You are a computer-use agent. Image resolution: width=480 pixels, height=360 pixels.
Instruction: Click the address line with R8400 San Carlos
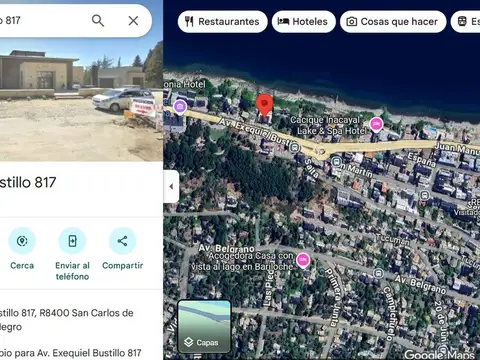[67, 320]
